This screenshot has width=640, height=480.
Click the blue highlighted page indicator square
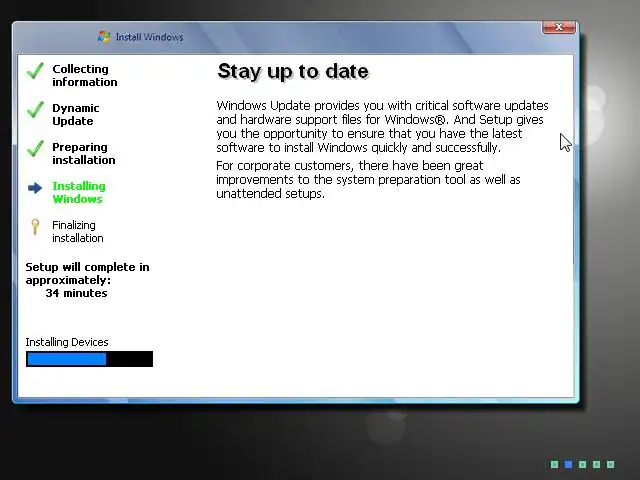click(x=569, y=464)
